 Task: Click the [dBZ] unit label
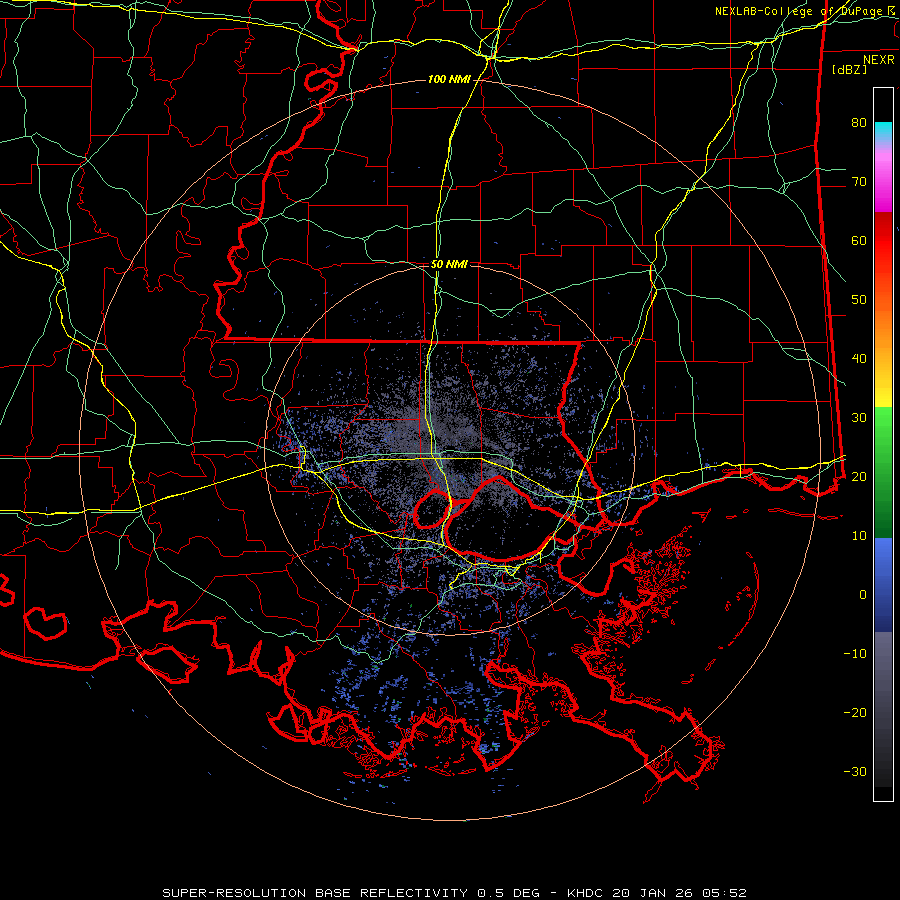click(849, 69)
